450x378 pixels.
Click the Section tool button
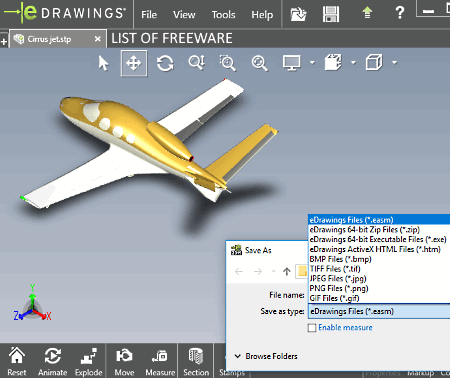coord(196,361)
